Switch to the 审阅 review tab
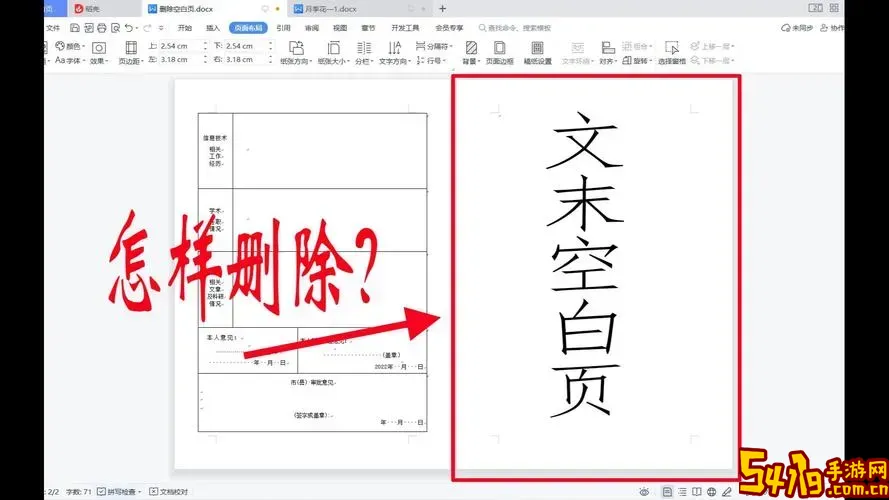 312,28
